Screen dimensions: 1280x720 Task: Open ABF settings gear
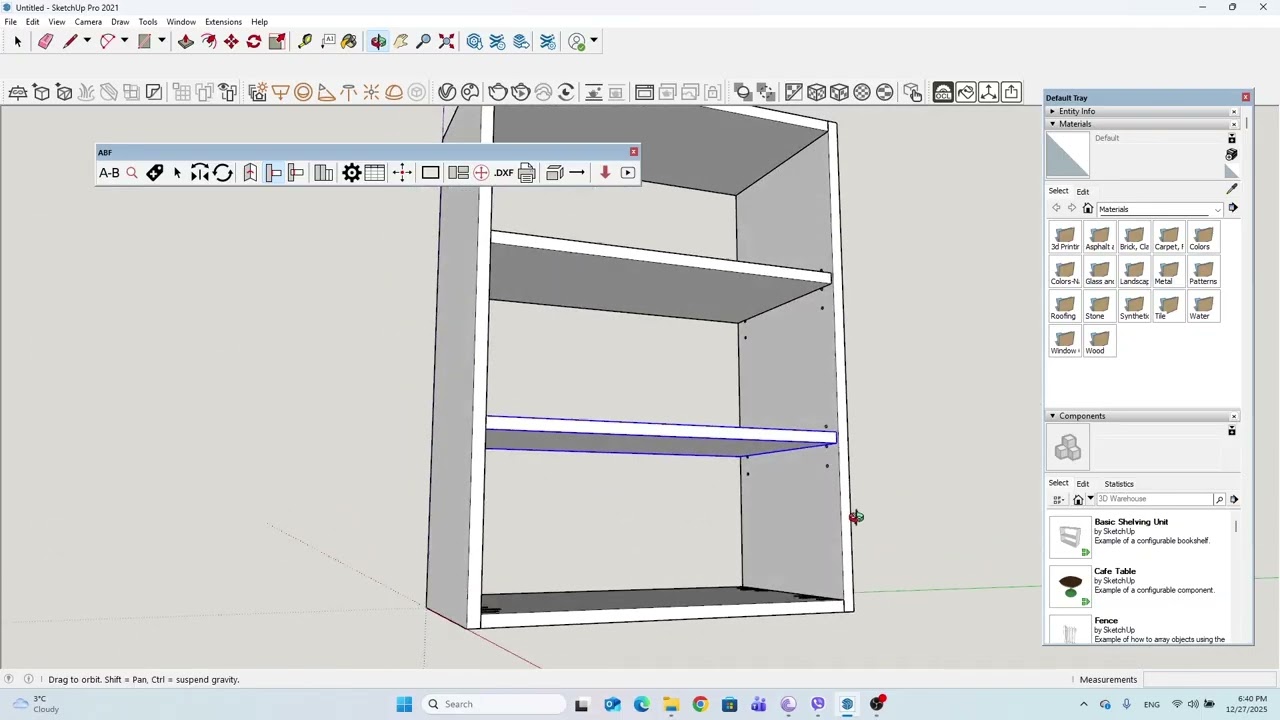coord(352,173)
